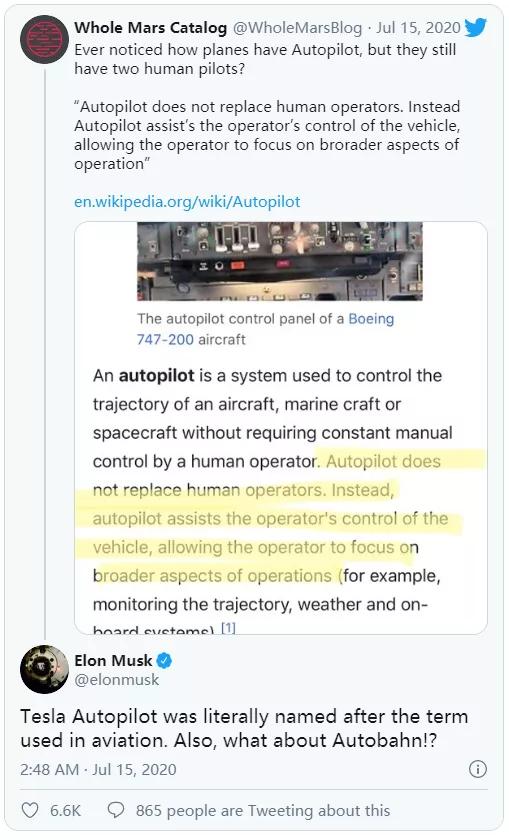Viewport: 509px width, 840px height.
Task: Click the reply speech bubble icon
Action: pyautogui.click(x=116, y=810)
